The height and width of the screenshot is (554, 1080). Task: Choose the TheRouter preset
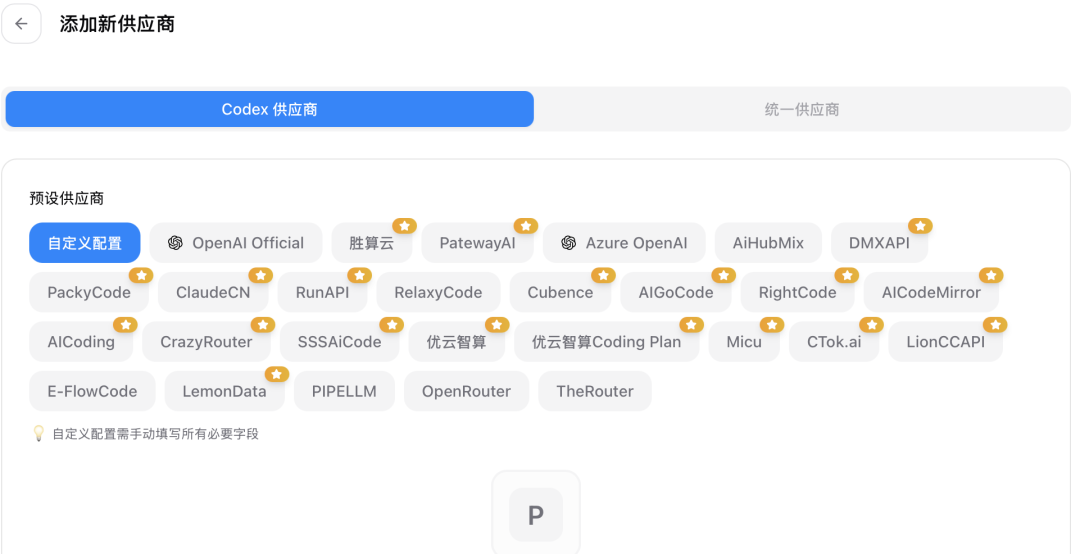595,391
